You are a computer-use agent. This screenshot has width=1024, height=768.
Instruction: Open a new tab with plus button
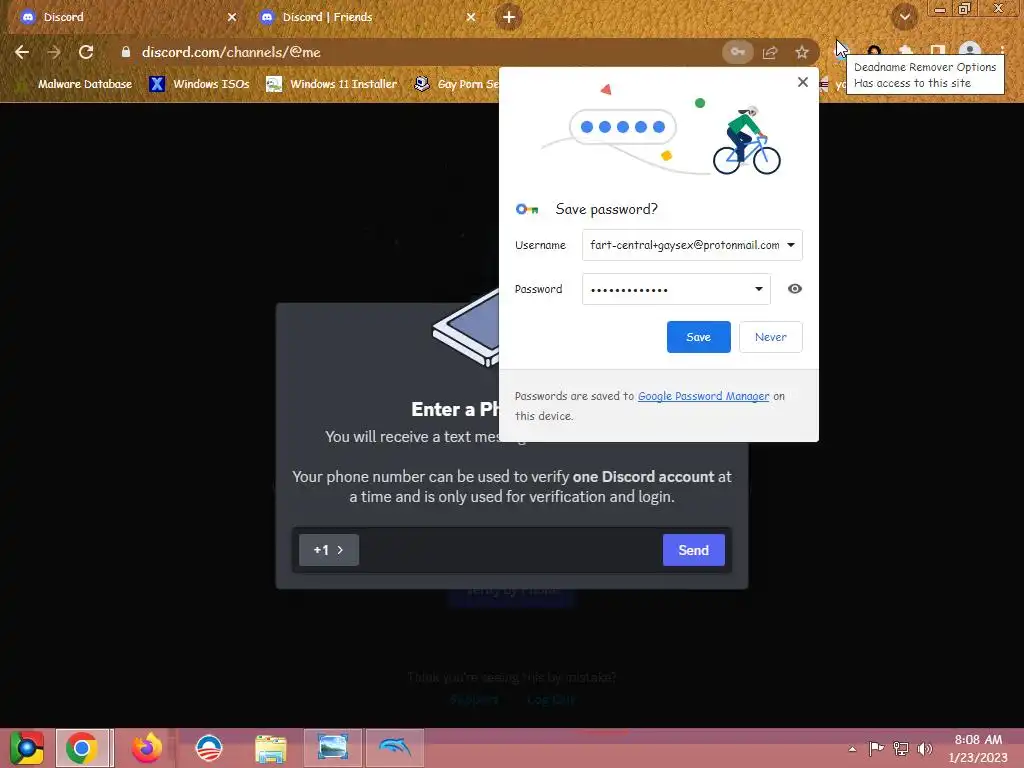[509, 17]
